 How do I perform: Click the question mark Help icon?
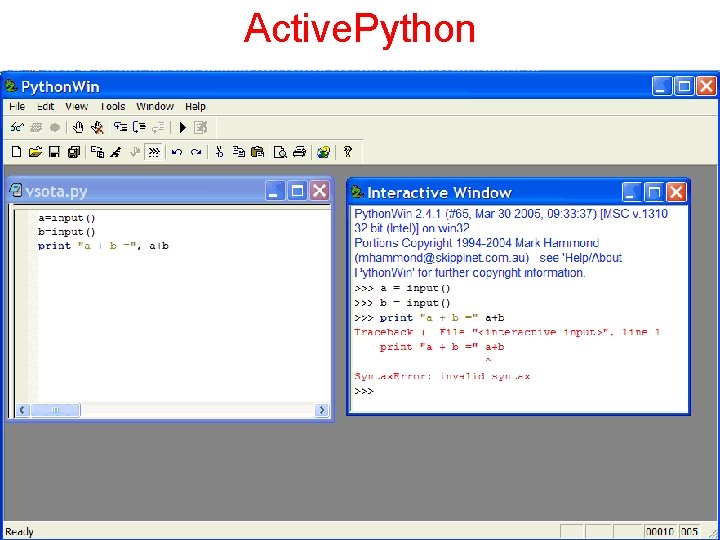click(x=348, y=152)
